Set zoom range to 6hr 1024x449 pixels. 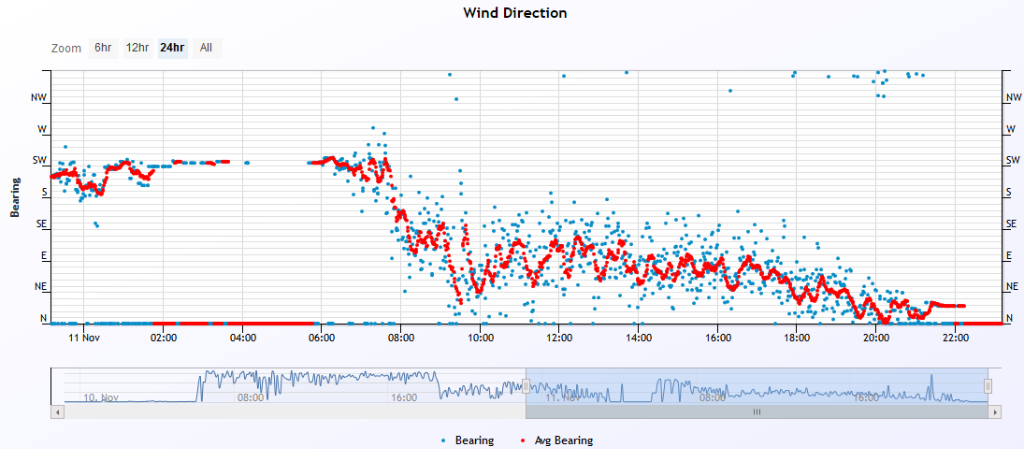(103, 48)
